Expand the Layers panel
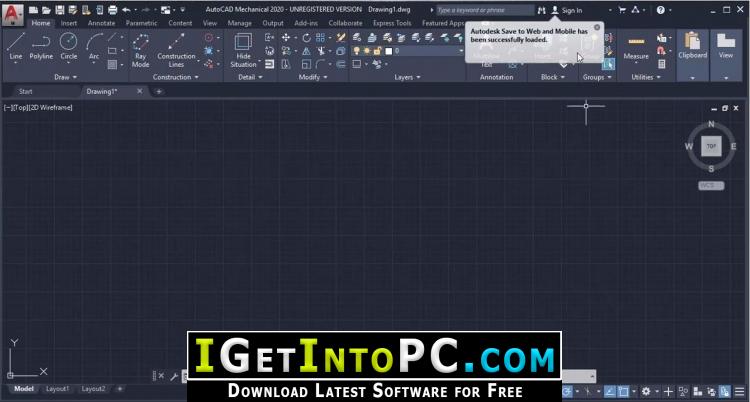 [x=408, y=77]
